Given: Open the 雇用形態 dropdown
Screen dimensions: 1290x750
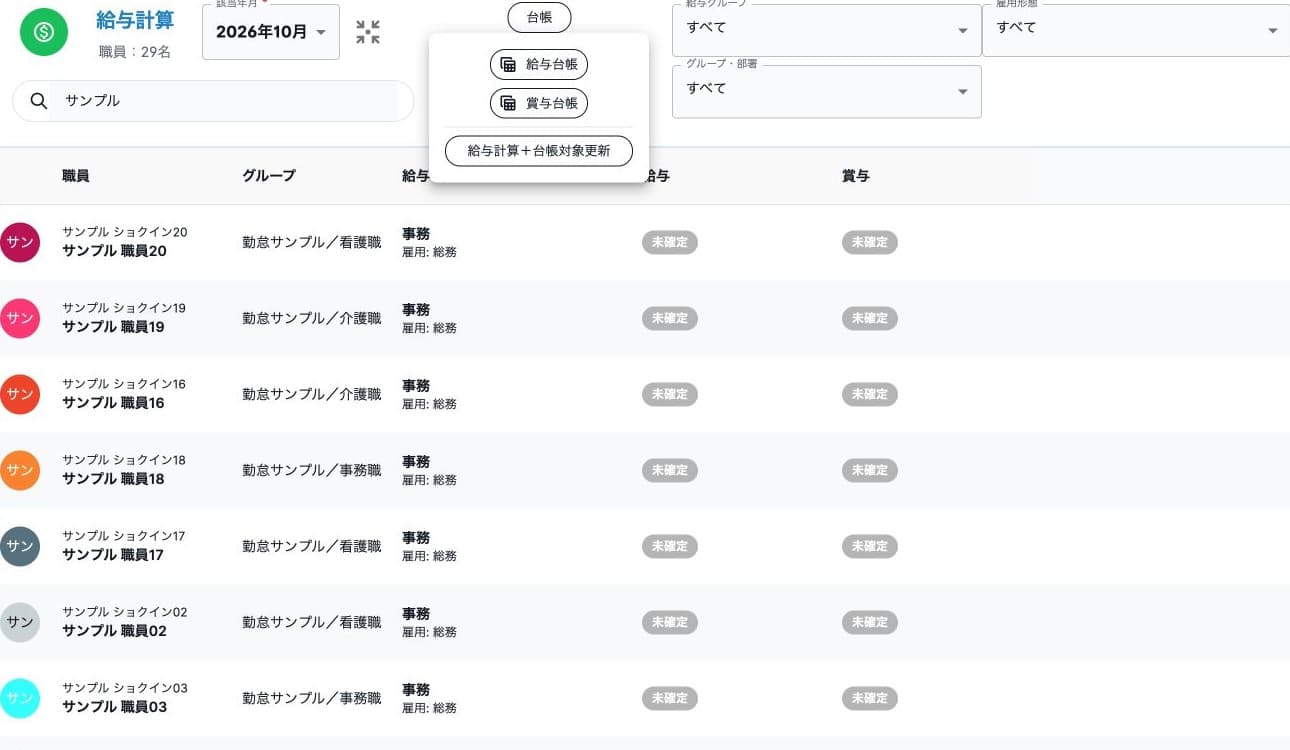Looking at the screenshot, I should tap(1136, 30).
